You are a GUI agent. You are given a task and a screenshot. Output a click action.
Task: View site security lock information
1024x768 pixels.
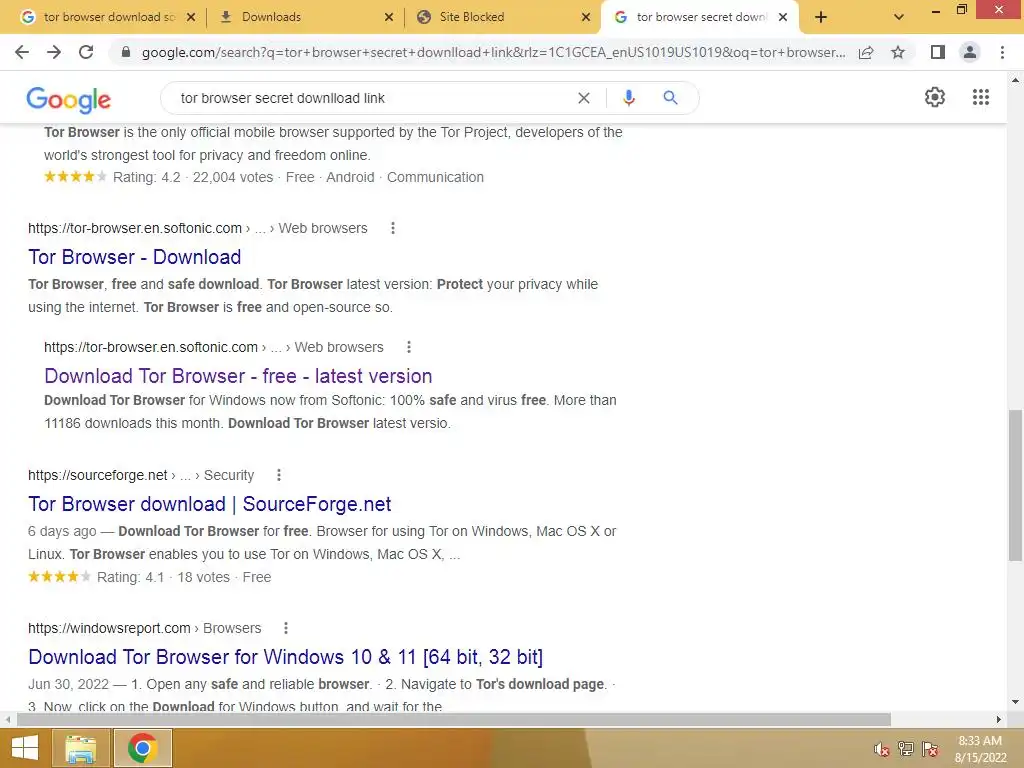click(126, 52)
